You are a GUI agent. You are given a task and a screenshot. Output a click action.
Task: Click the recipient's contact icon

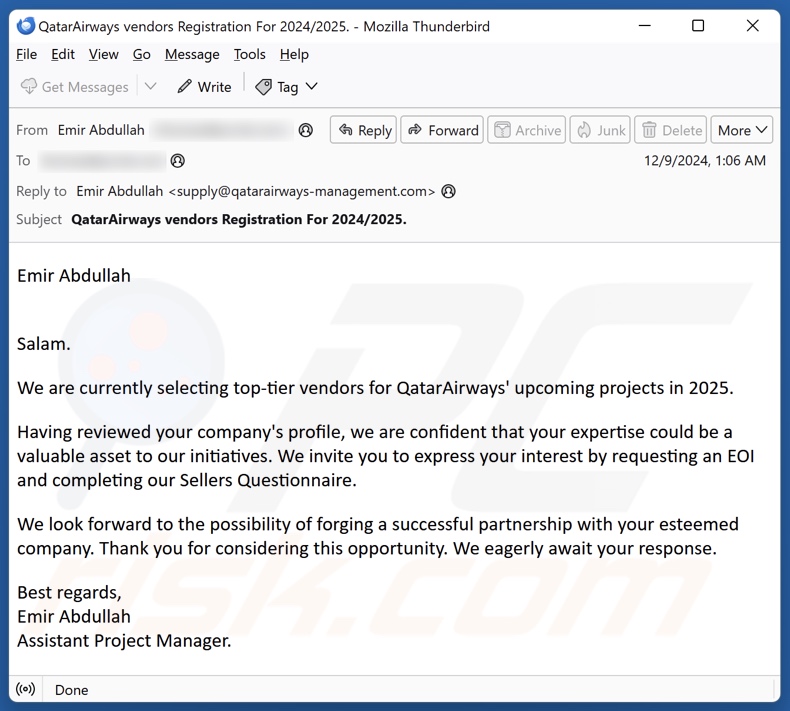coord(178,161)
